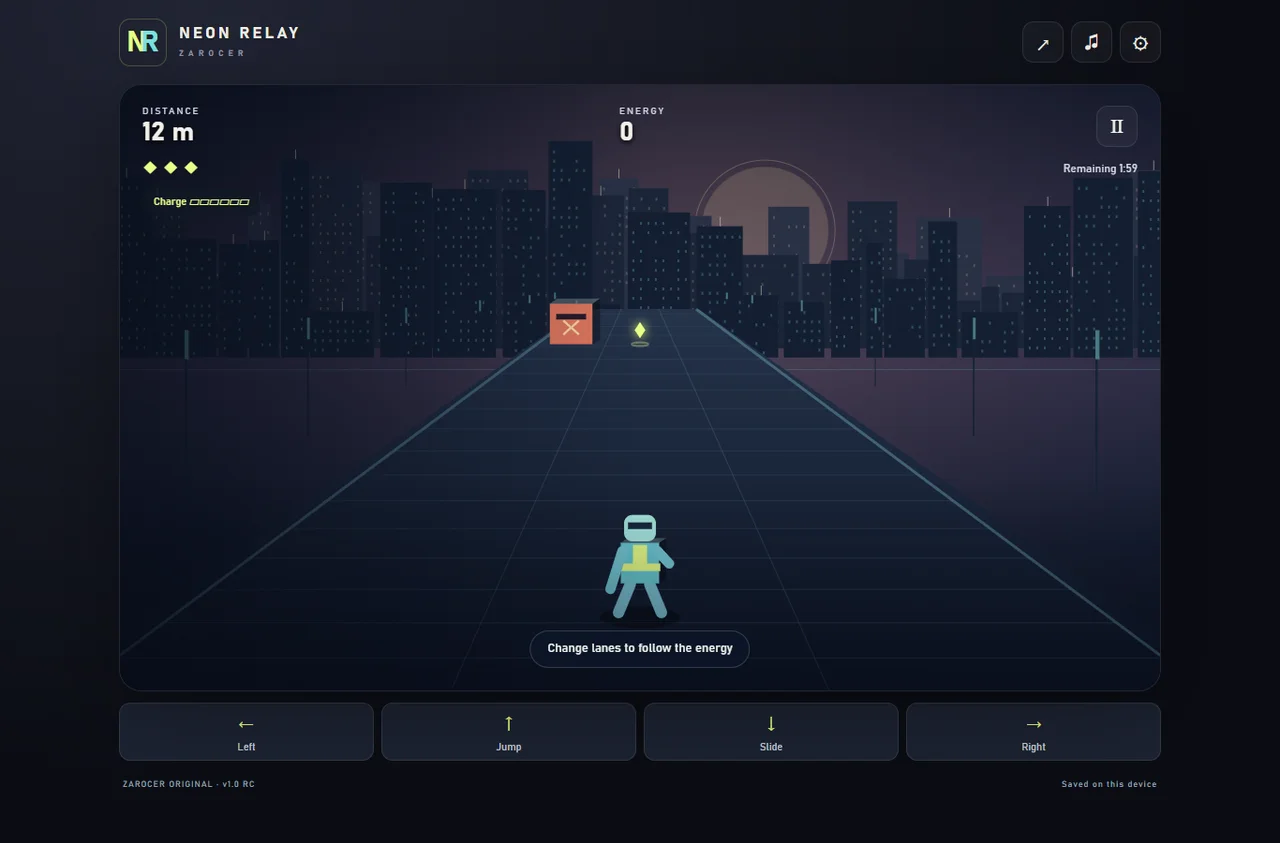Click the robot runner character
This screenshot has width=1280, height=843.
(x=640, y=567)
